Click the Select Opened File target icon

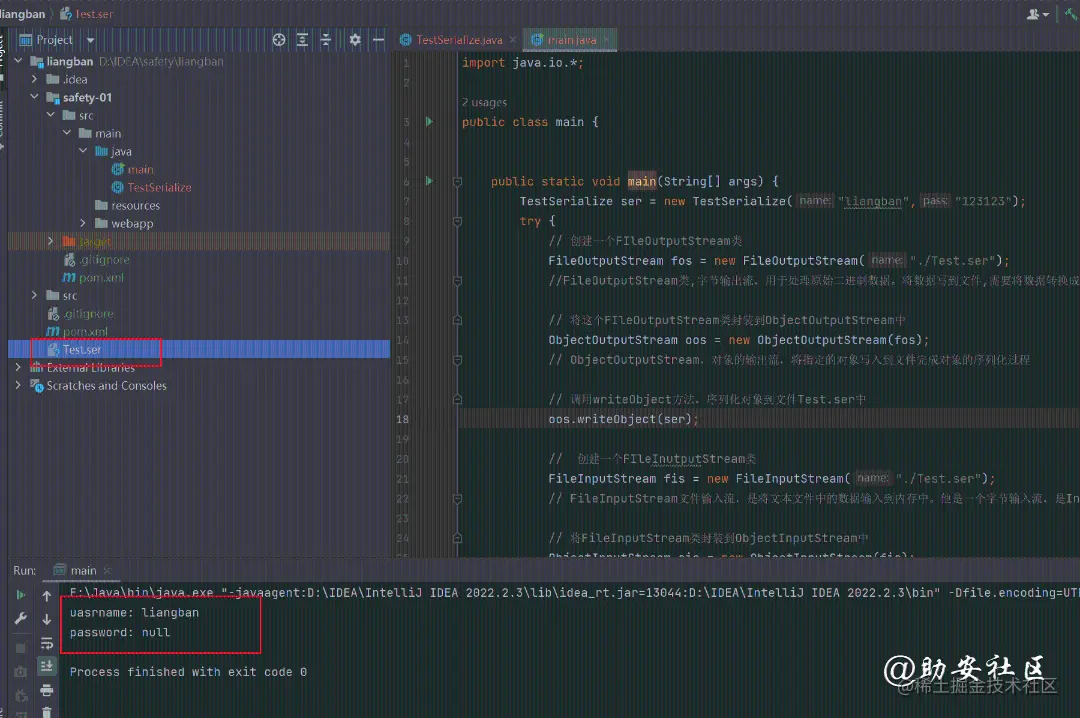pos(279,40)
